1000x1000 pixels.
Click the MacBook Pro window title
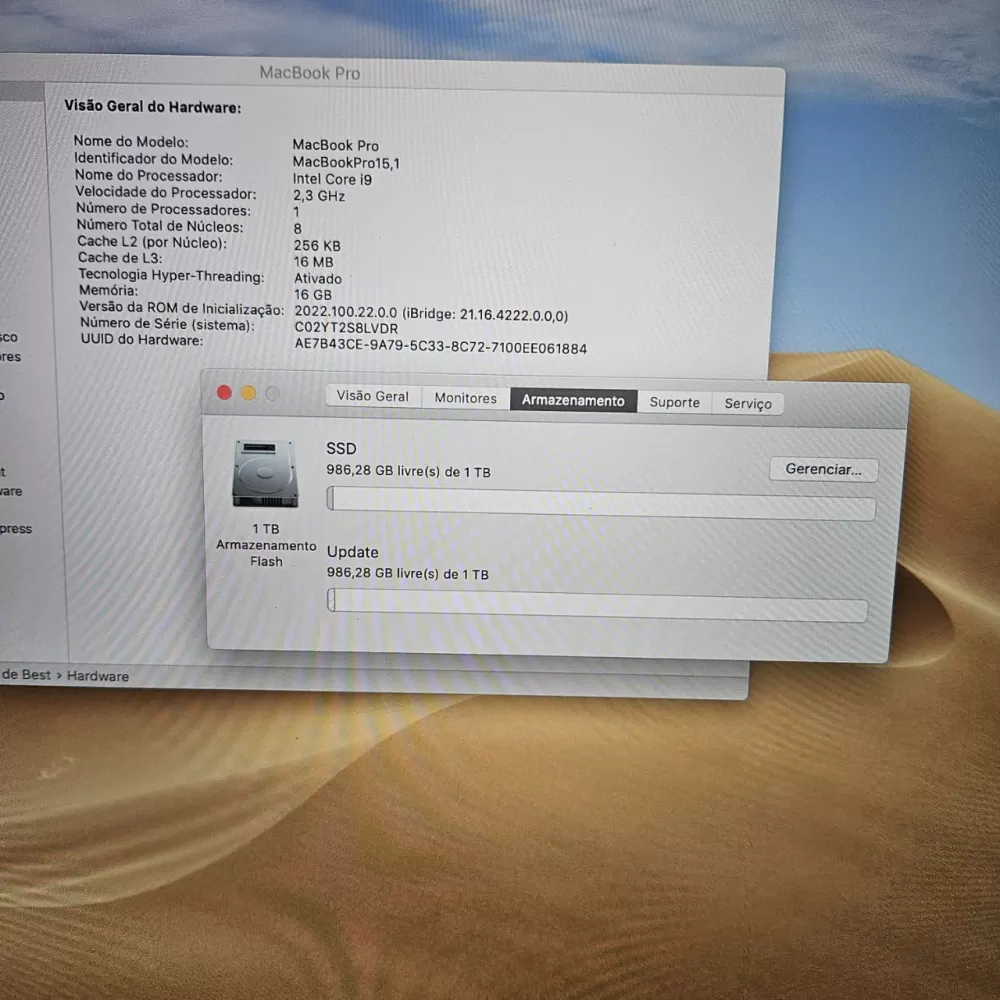tap(310, 73)
